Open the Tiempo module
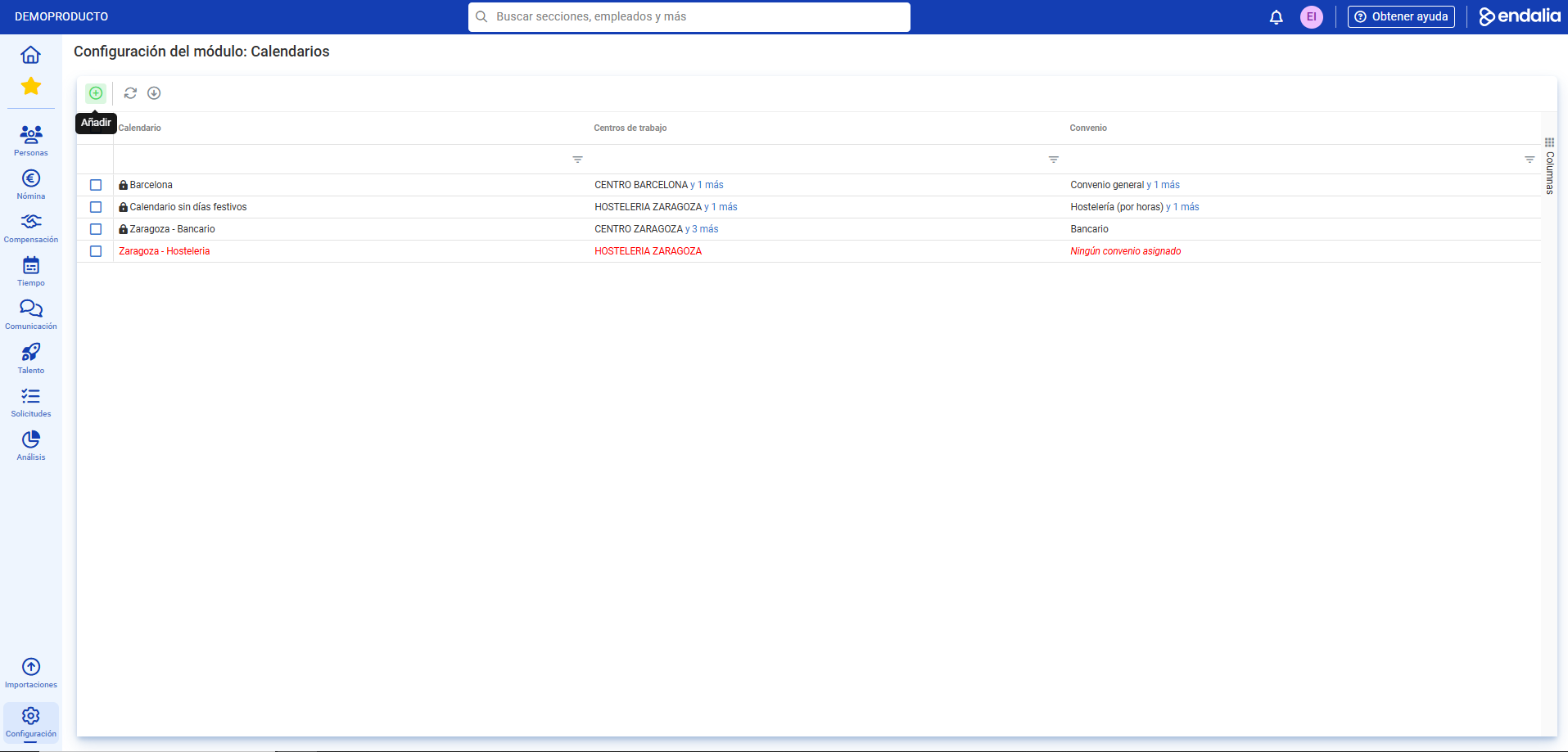 [31, 271]
